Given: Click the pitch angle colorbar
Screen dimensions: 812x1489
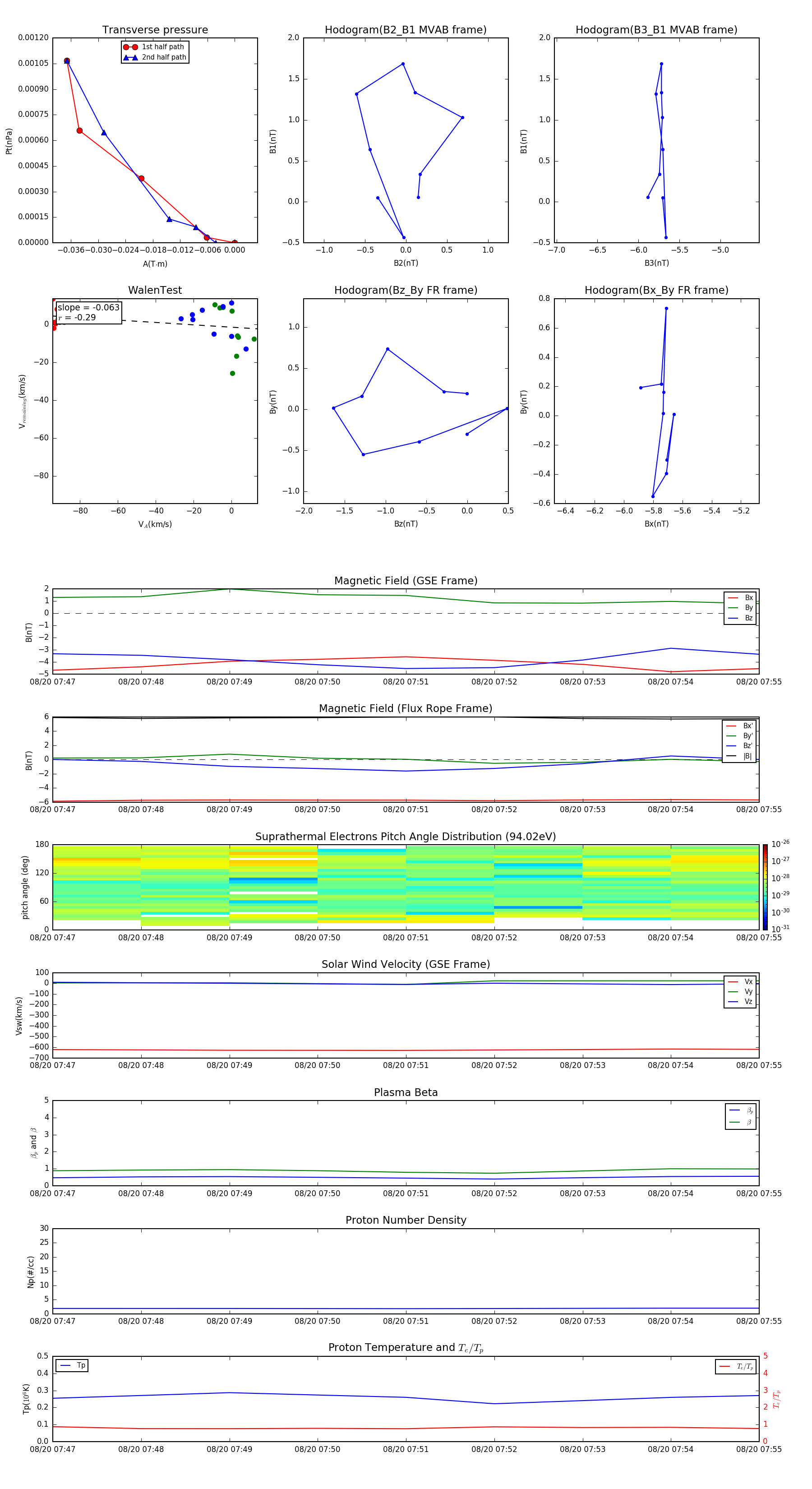Looking at the screenshot, I should pyautogui.click(x=765, y=887).
